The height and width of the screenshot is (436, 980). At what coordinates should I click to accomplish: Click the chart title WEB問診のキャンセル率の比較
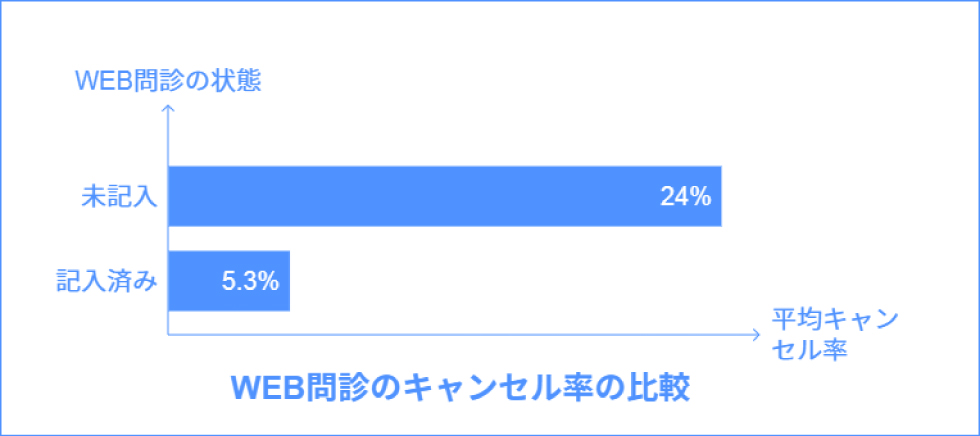point(460,388)
